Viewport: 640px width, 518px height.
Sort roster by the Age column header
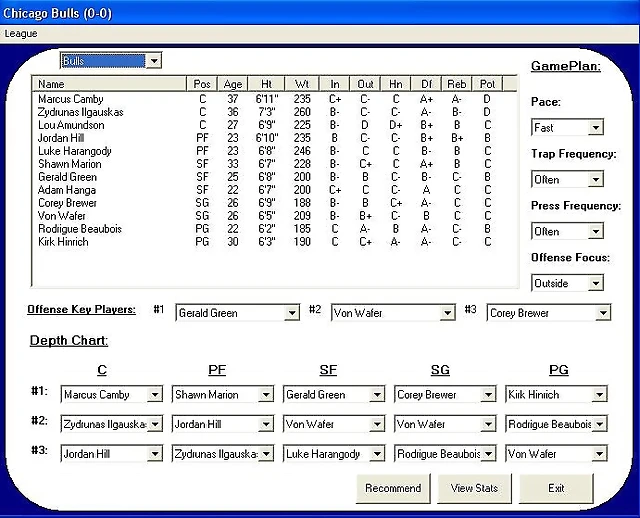coord(233,84)
